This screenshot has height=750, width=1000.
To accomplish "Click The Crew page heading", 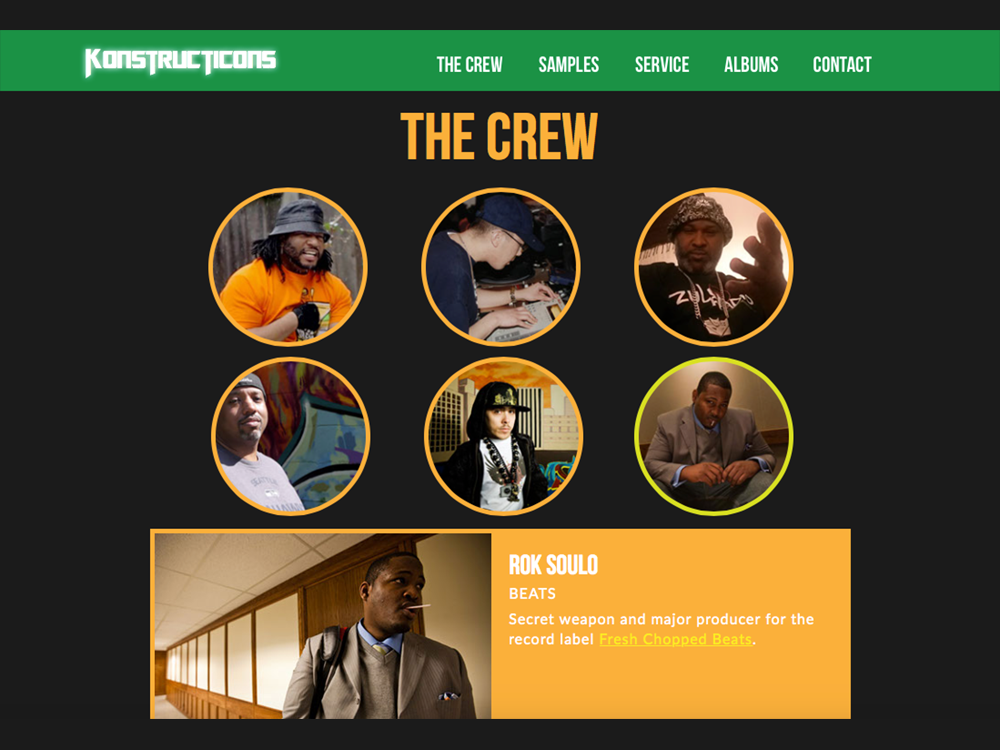I will click(x=499, y=136).
